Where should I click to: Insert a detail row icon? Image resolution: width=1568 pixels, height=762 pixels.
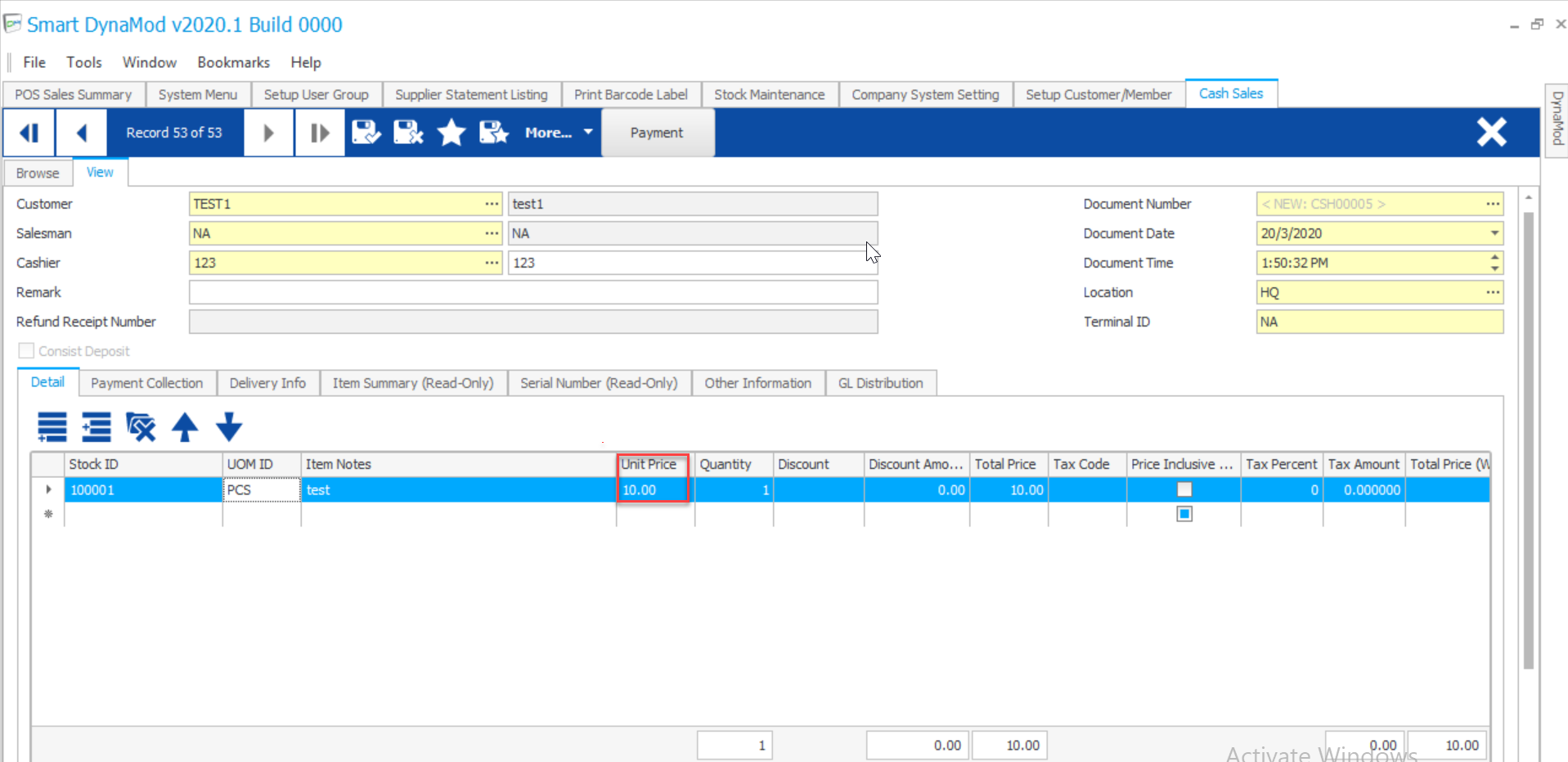click(x=97, y=427)
